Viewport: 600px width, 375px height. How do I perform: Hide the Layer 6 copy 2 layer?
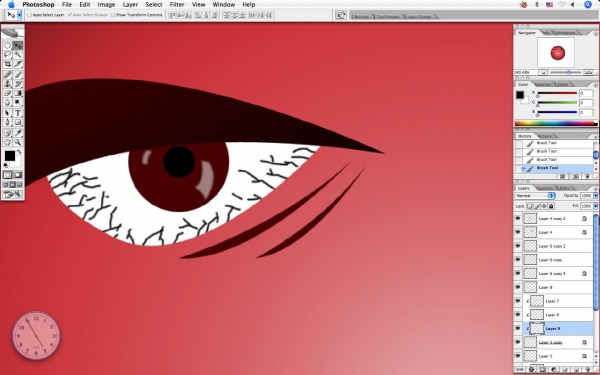pyautogui.click(x=518, y=246)
